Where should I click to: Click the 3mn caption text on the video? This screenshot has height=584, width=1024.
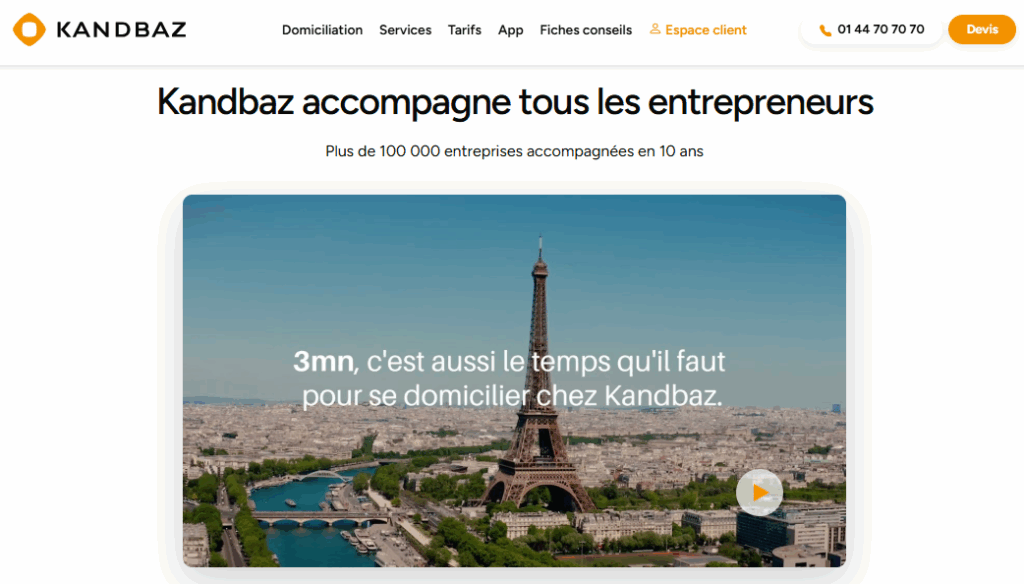pos(323,361)
